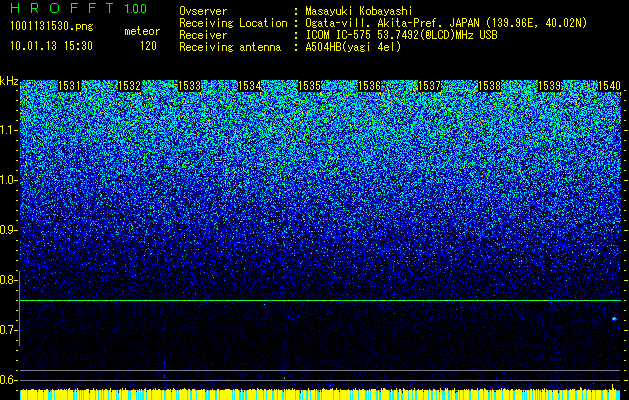Click the 0.7 frequency axis label
The image size is (629, 400).
point(8,330)
